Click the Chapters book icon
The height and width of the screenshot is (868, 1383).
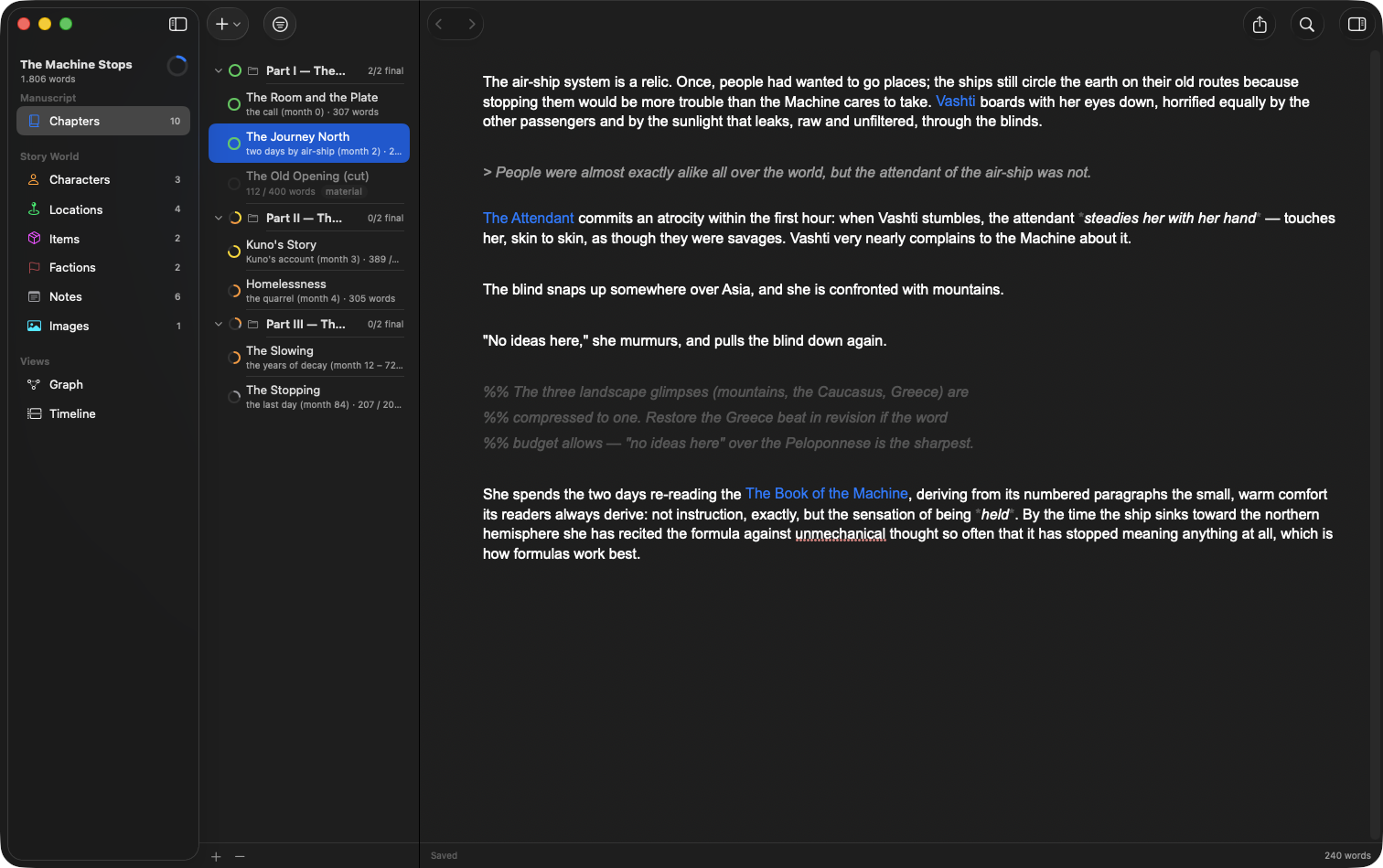coord(34,121)
